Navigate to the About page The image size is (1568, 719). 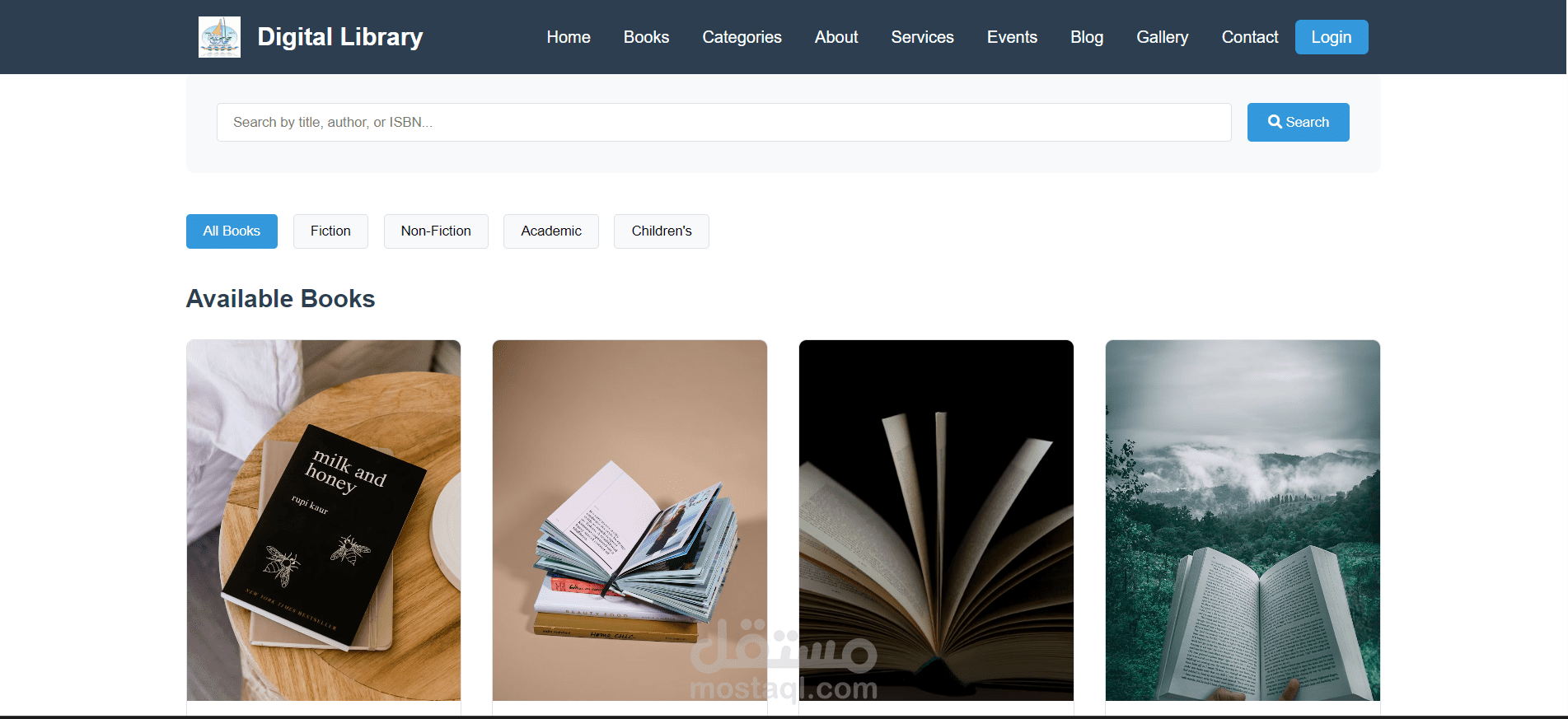tap(836, 37)
